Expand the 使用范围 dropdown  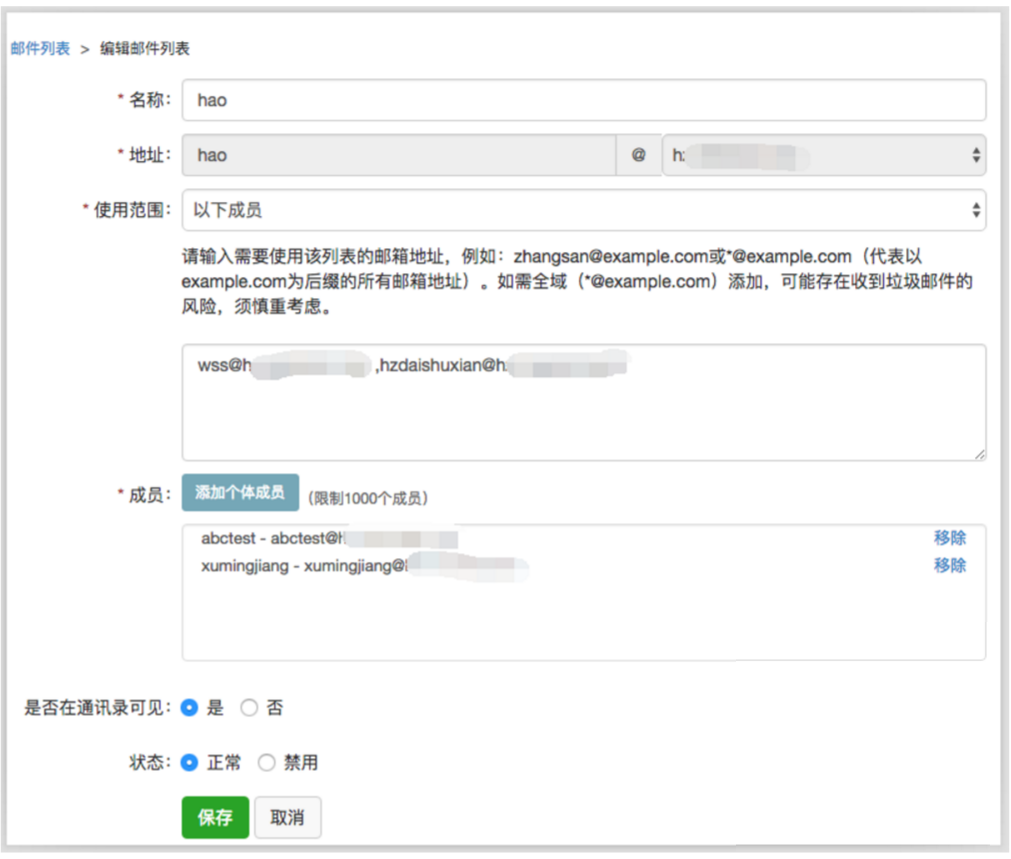pos(583,210)
